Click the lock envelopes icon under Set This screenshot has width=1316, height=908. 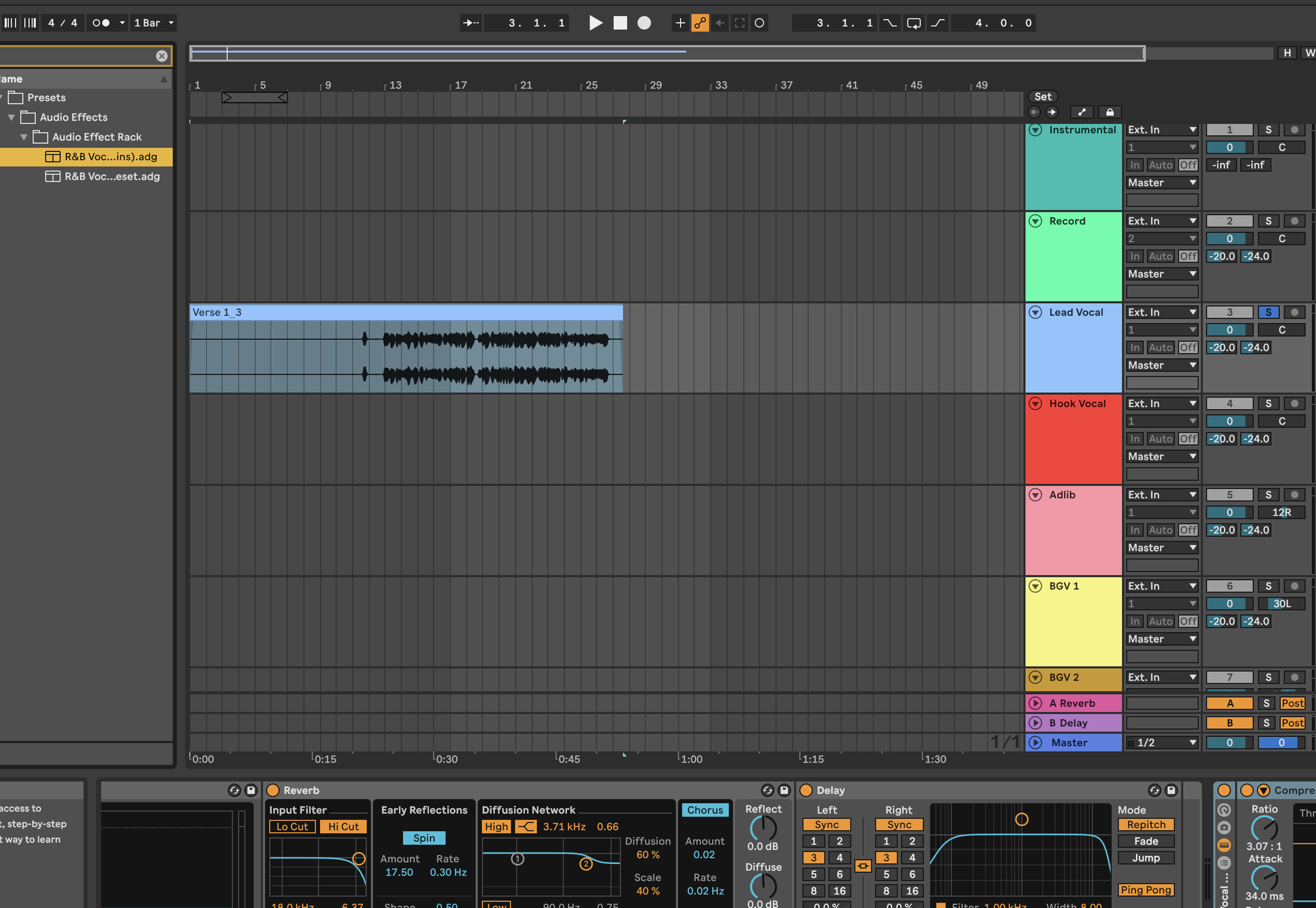1110,112
